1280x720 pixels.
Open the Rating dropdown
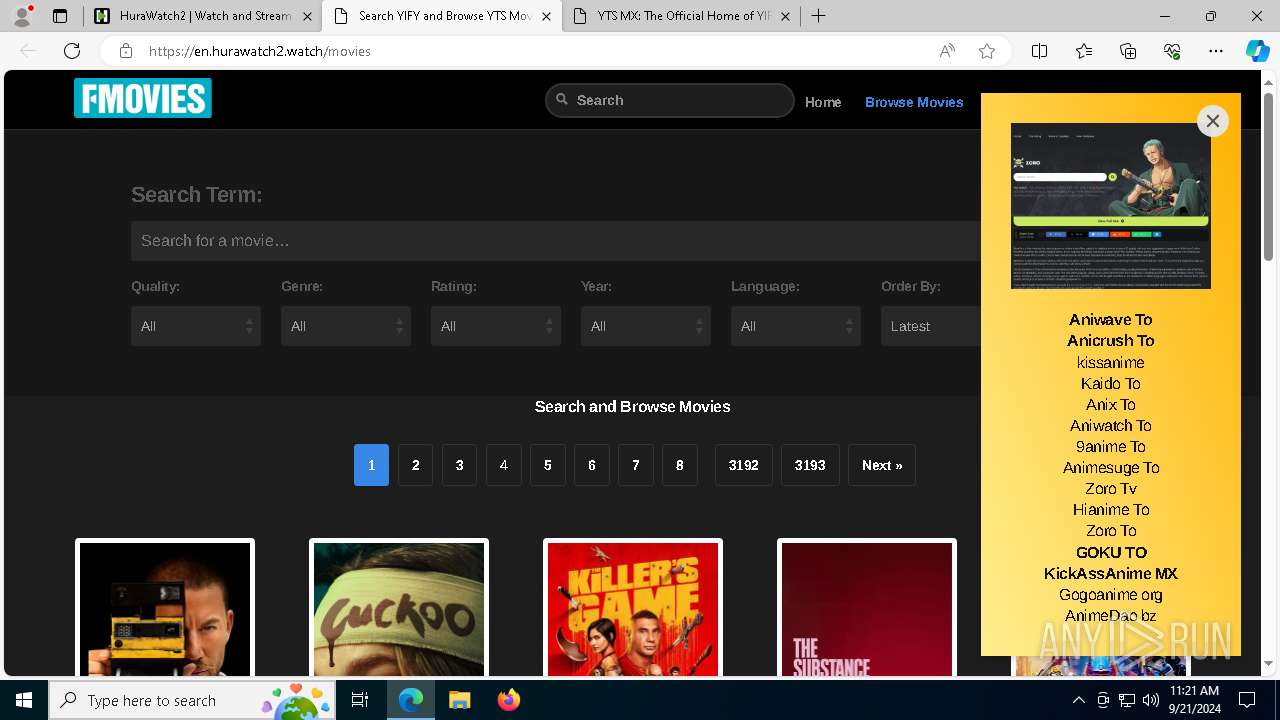[x=496, y=326]
